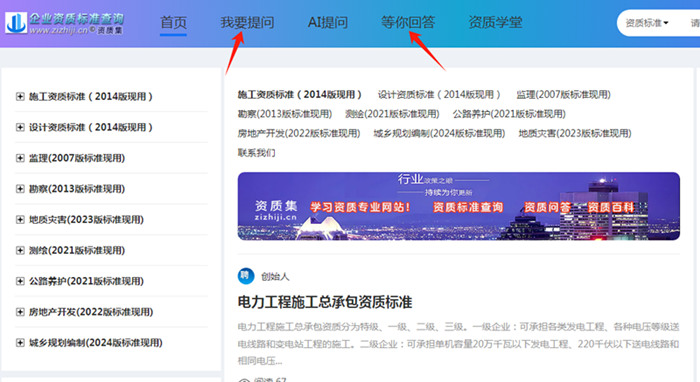
Task: Select sidebar item 设计资质标准（2014版现用）text
Action: coord(91,127)
